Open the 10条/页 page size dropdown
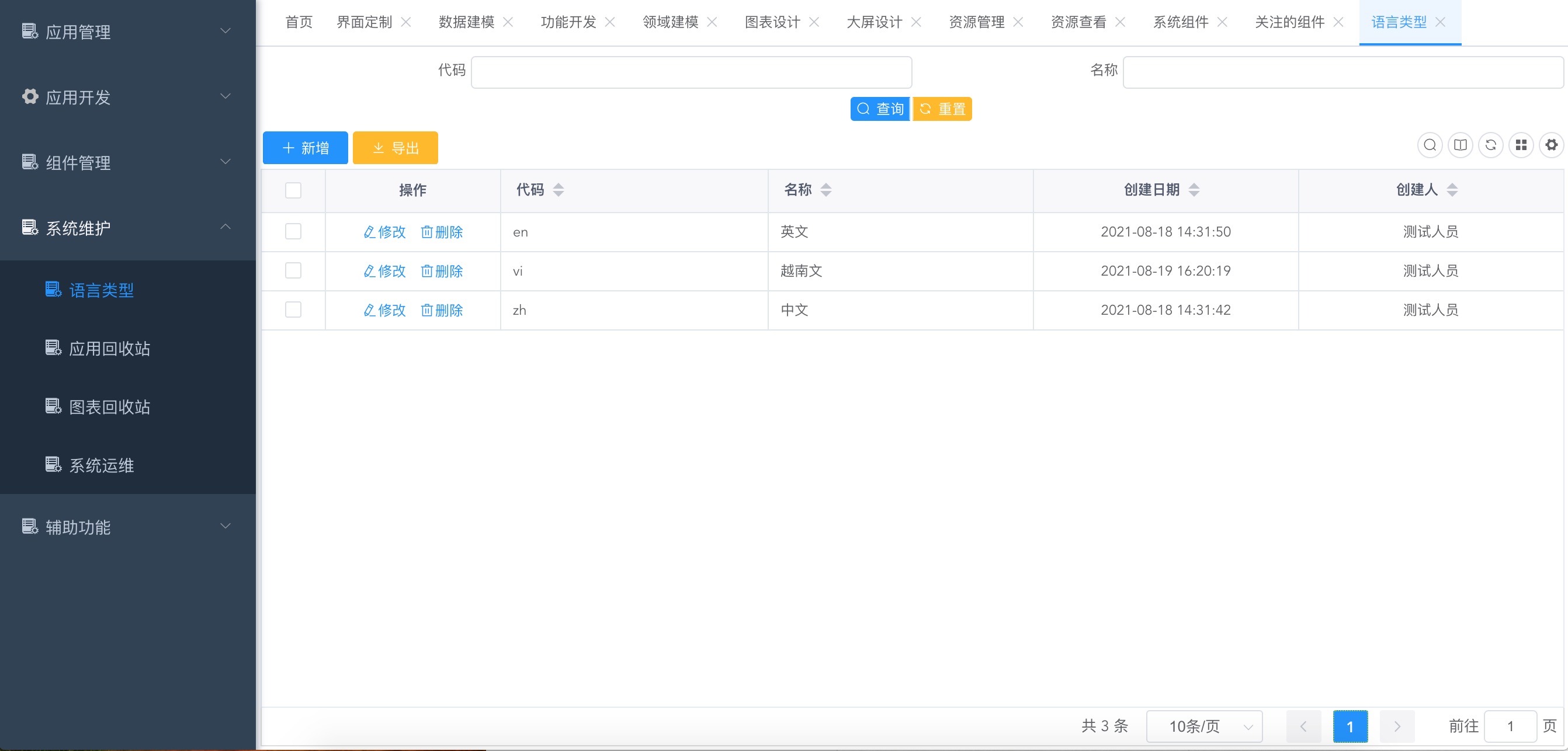This screenshot has width=1568, height=751. [x=1204, y=726]
